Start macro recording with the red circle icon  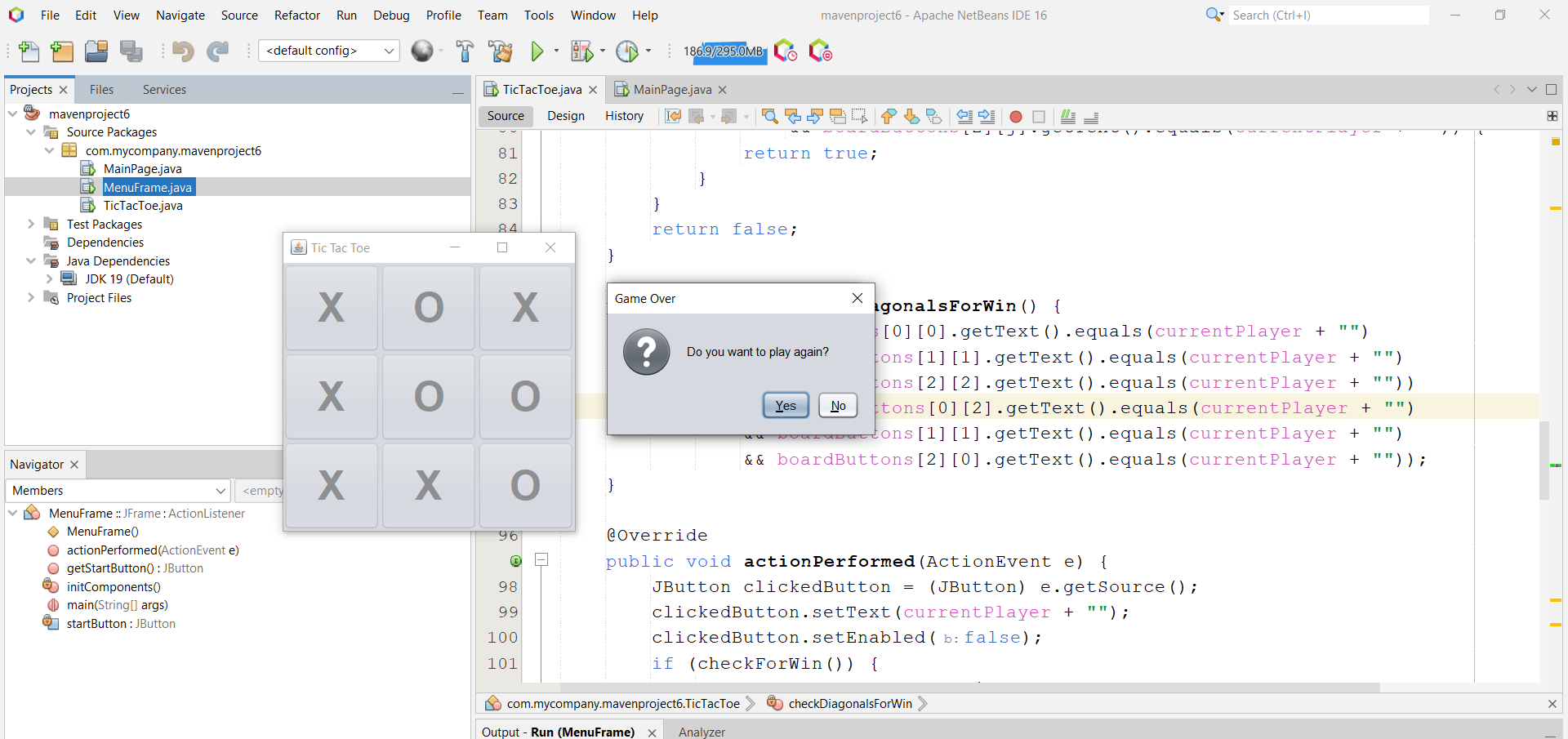pos(1015,116)
